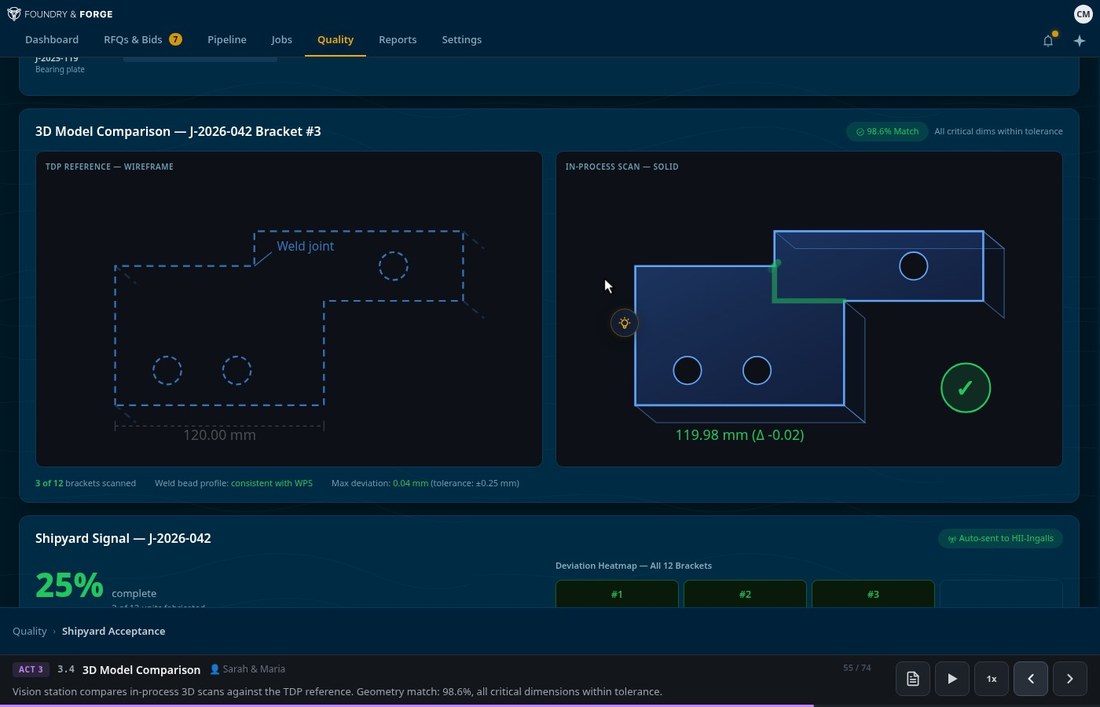The width and height of the screenshot is (1100, 707).
Task: Open the Reports tab
Action: [397, 40]
